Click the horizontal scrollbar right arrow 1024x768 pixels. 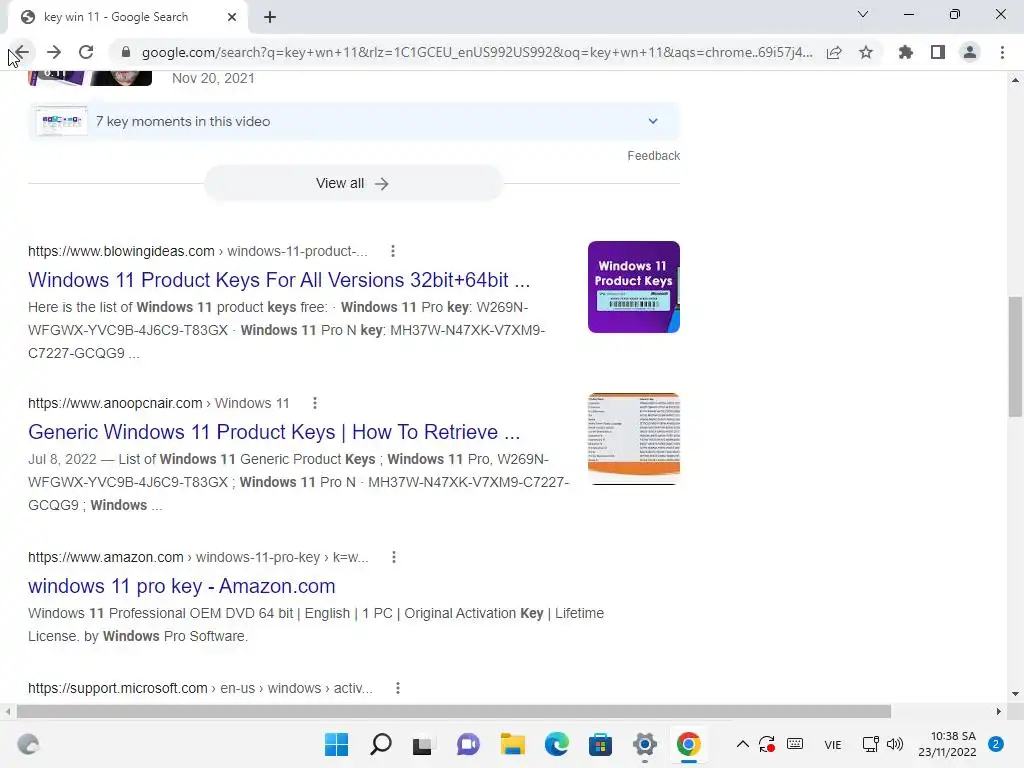(x=999, y=711)
